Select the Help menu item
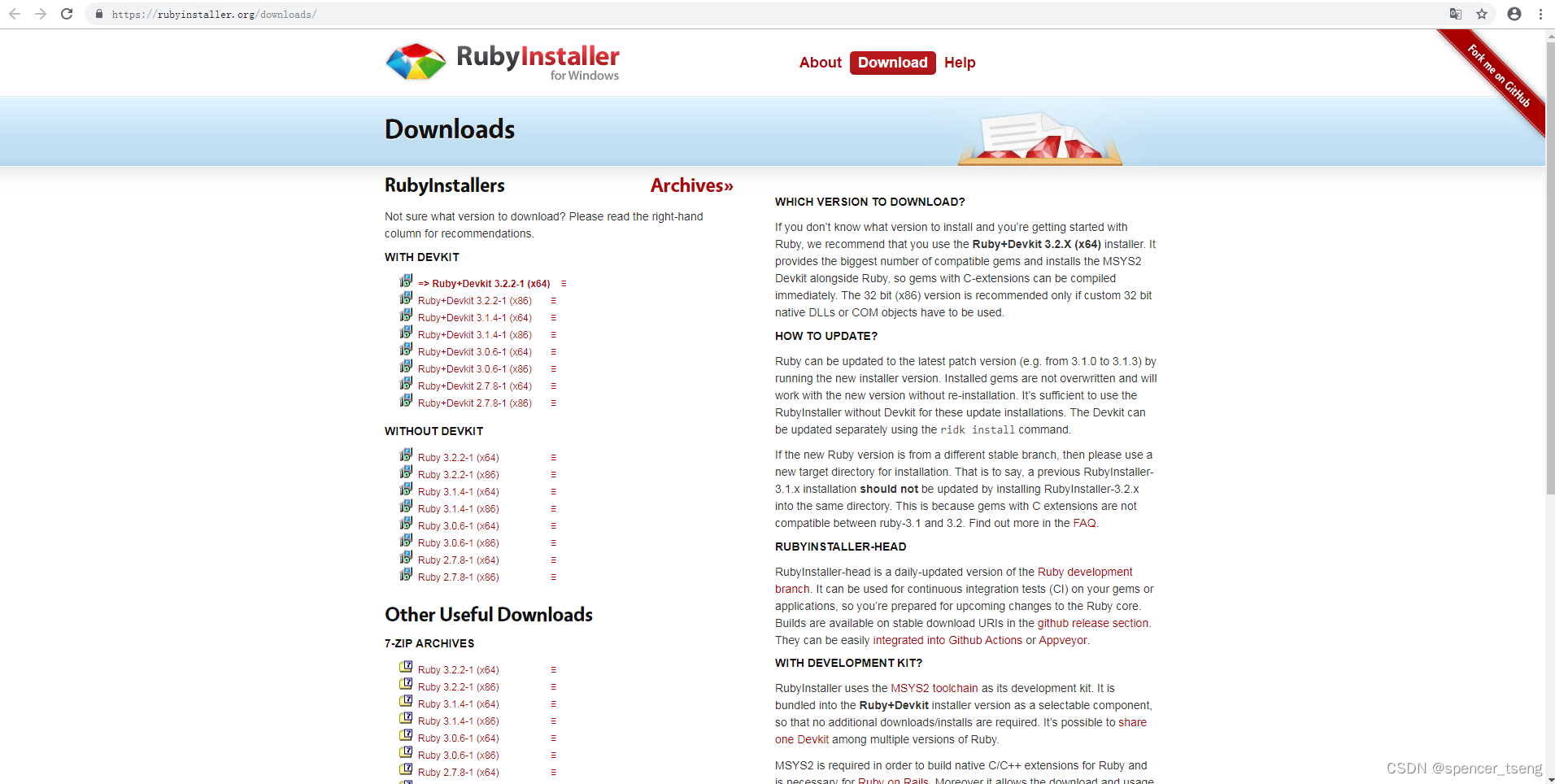This screenshot has height=784, width=1555. (960, 63)
